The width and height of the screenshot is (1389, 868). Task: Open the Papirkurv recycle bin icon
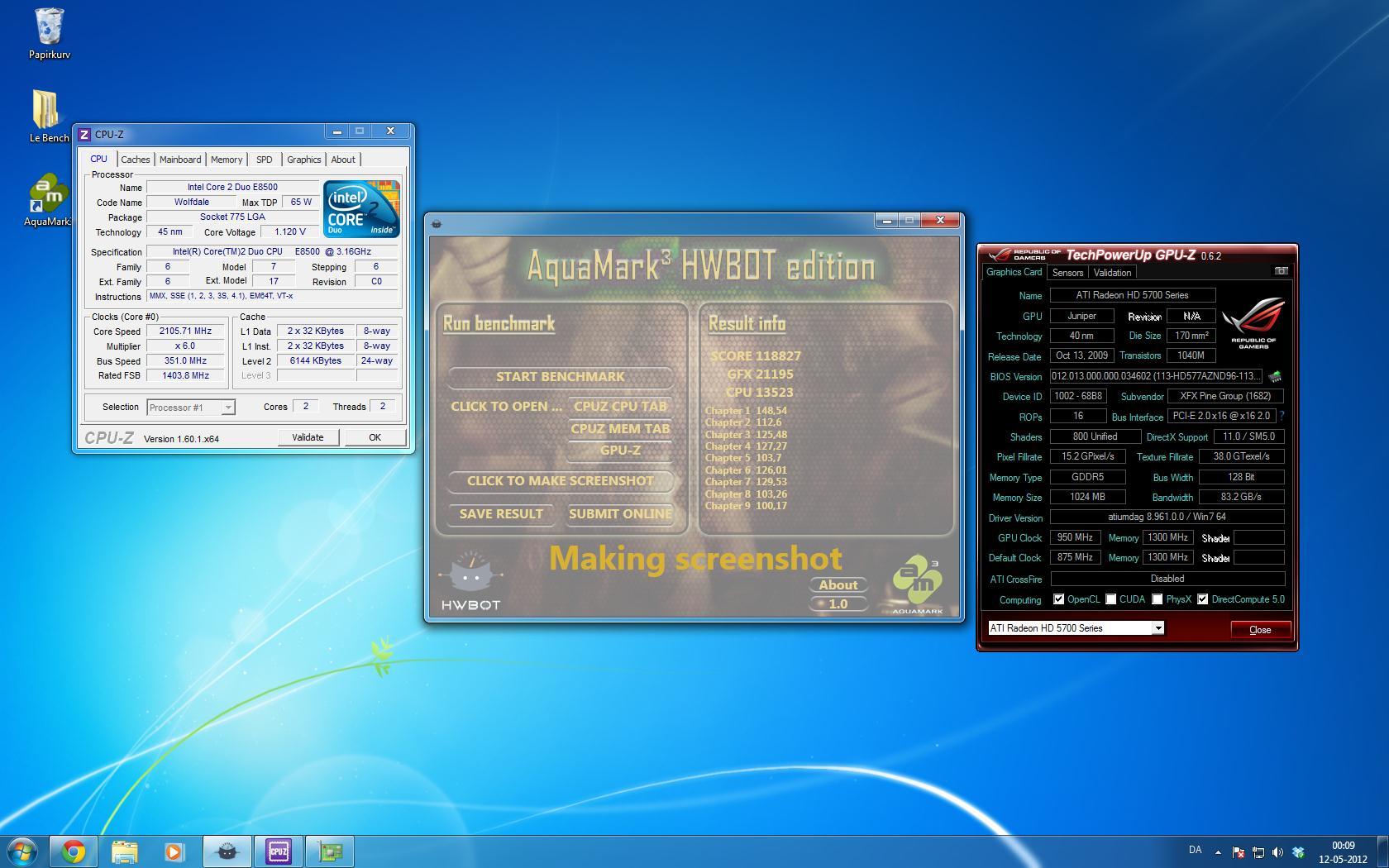pyautogui.click(x=49, y=33)
